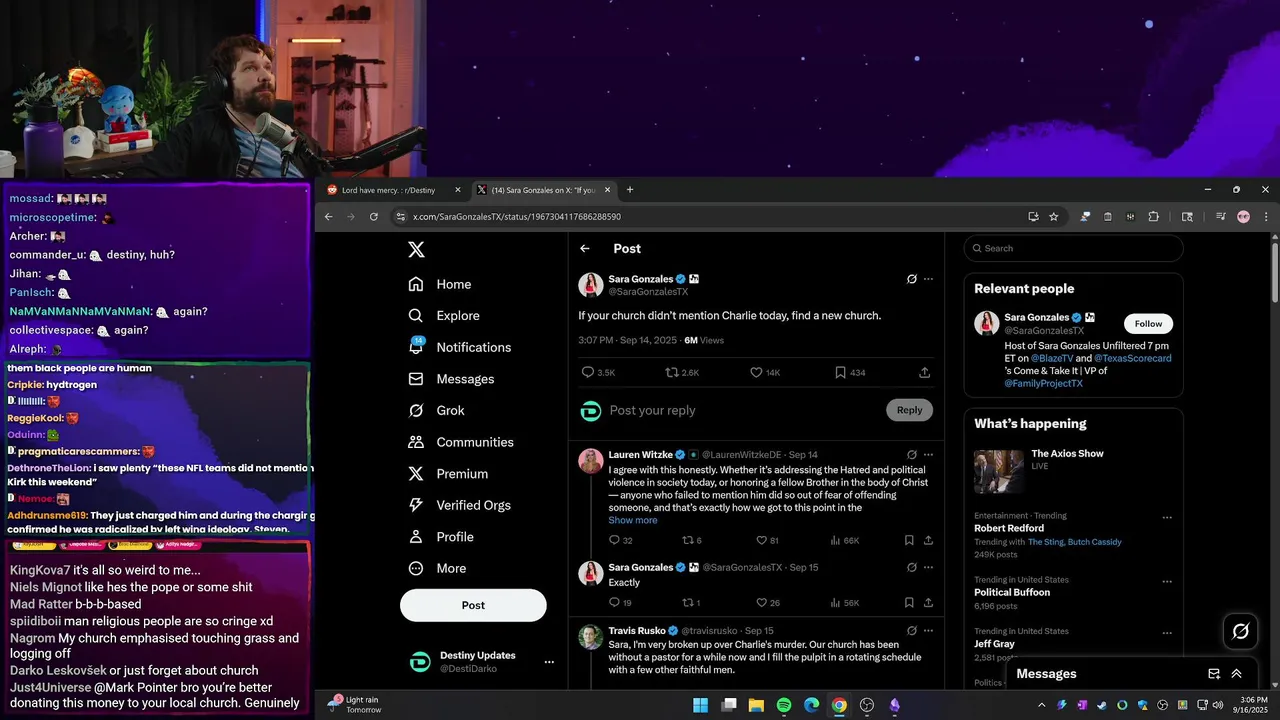Click the address bar URL
Viewport: 1280px width, 720px height.
click(x=517, y=217)
